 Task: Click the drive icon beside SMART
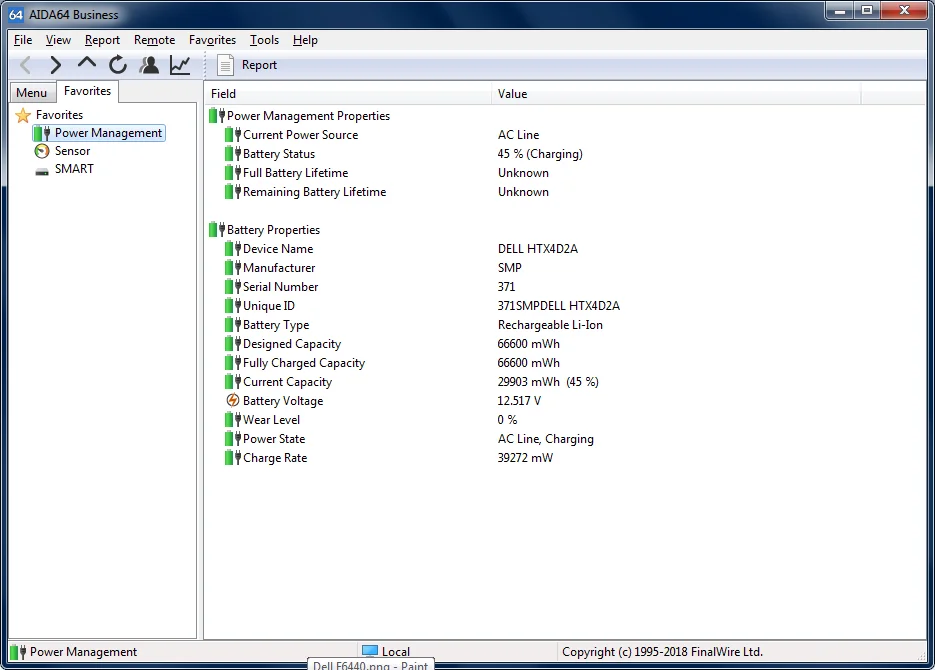(x=42, y=172)
